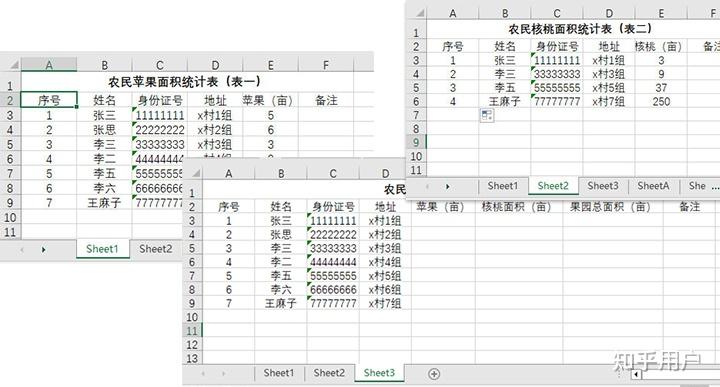Image resolution: width=720 pixels, height=387 pixels.
Task: Select column A header in table one window
Action: pyautogui.click(x=49, y=65)
